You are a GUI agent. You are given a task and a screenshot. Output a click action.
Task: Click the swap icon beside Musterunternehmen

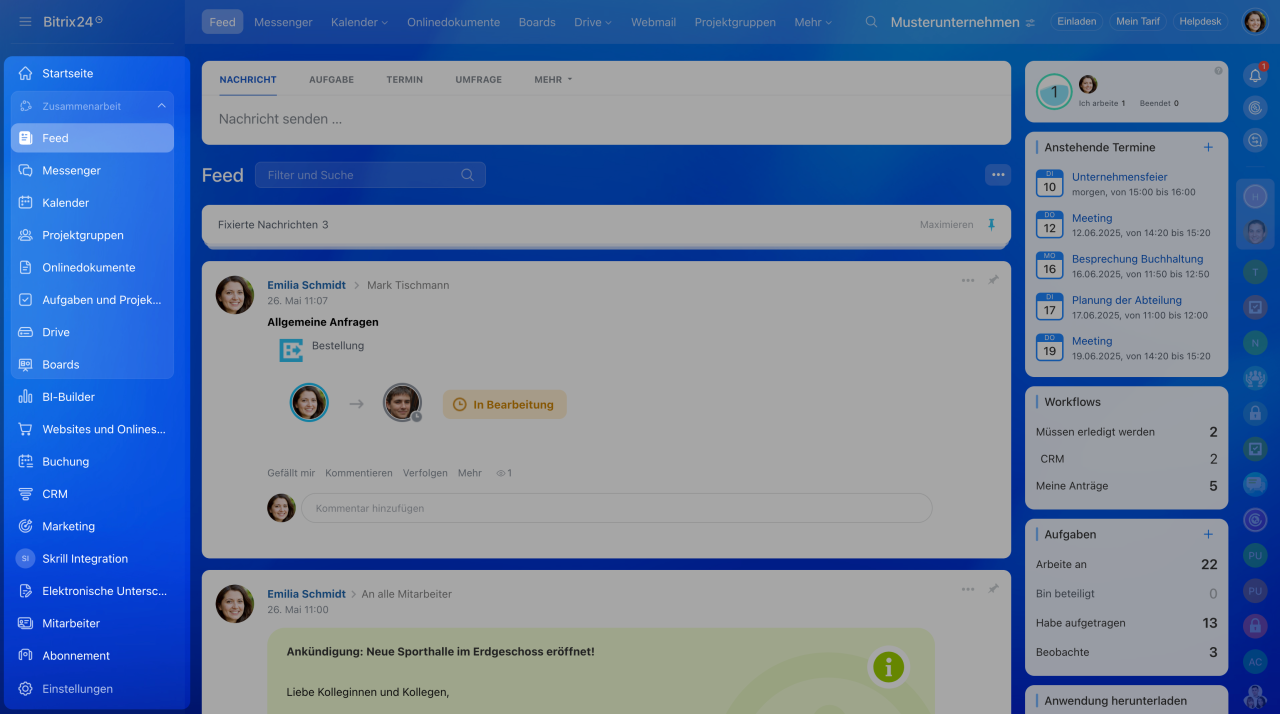click(x=1030, y=22)
